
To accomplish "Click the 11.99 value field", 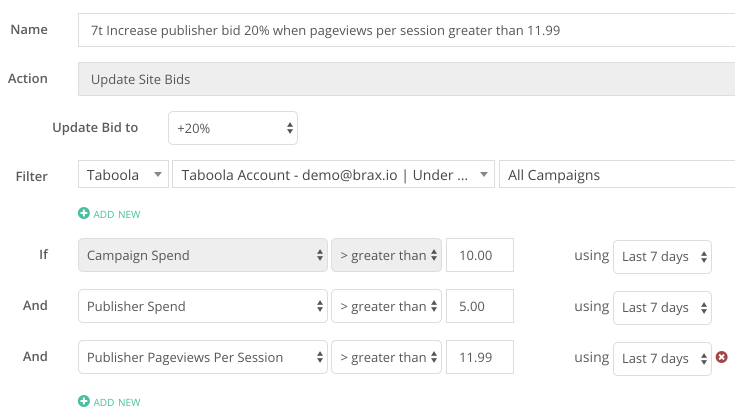I will (x=480, y=357).
